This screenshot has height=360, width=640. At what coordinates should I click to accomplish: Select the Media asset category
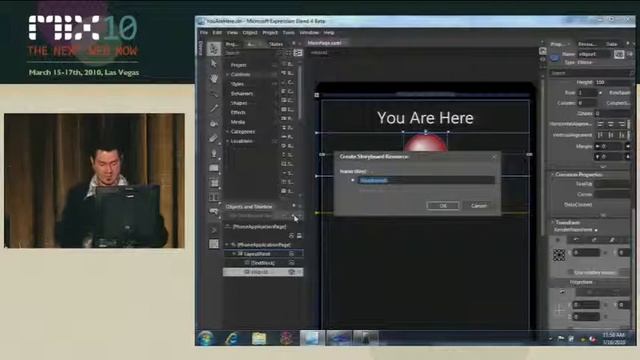(x=238, y=122)
